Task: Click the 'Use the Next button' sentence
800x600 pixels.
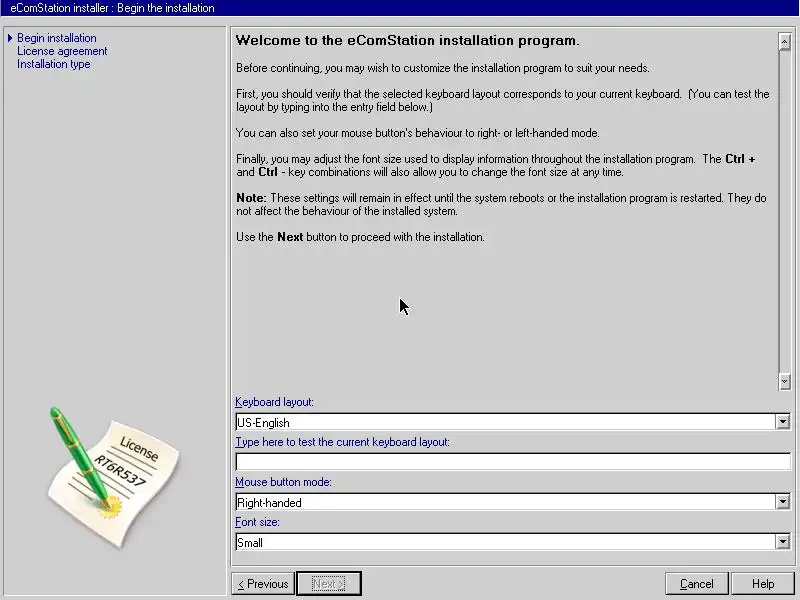Action: click(x=360, y=237)
